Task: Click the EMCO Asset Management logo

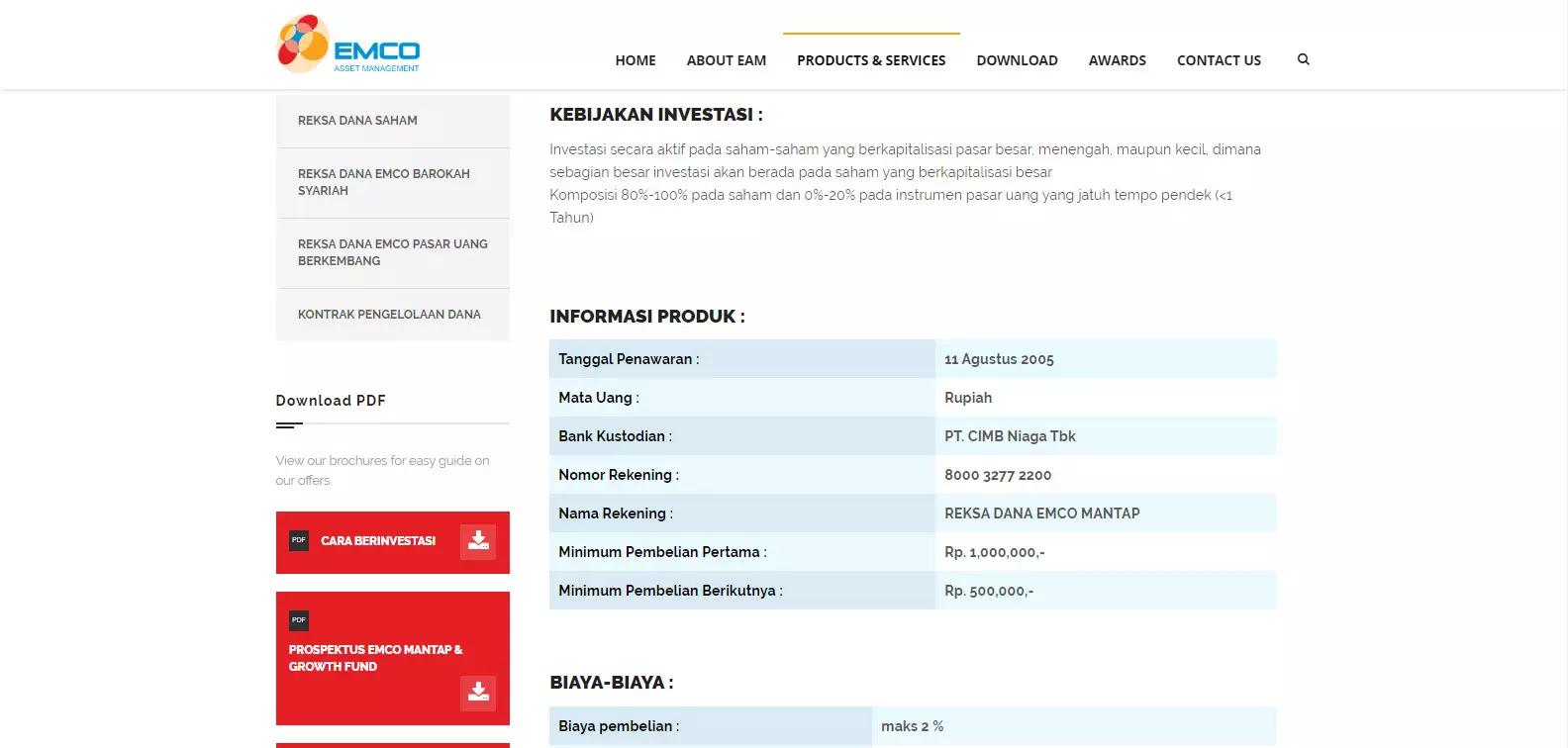Action: 348,44
